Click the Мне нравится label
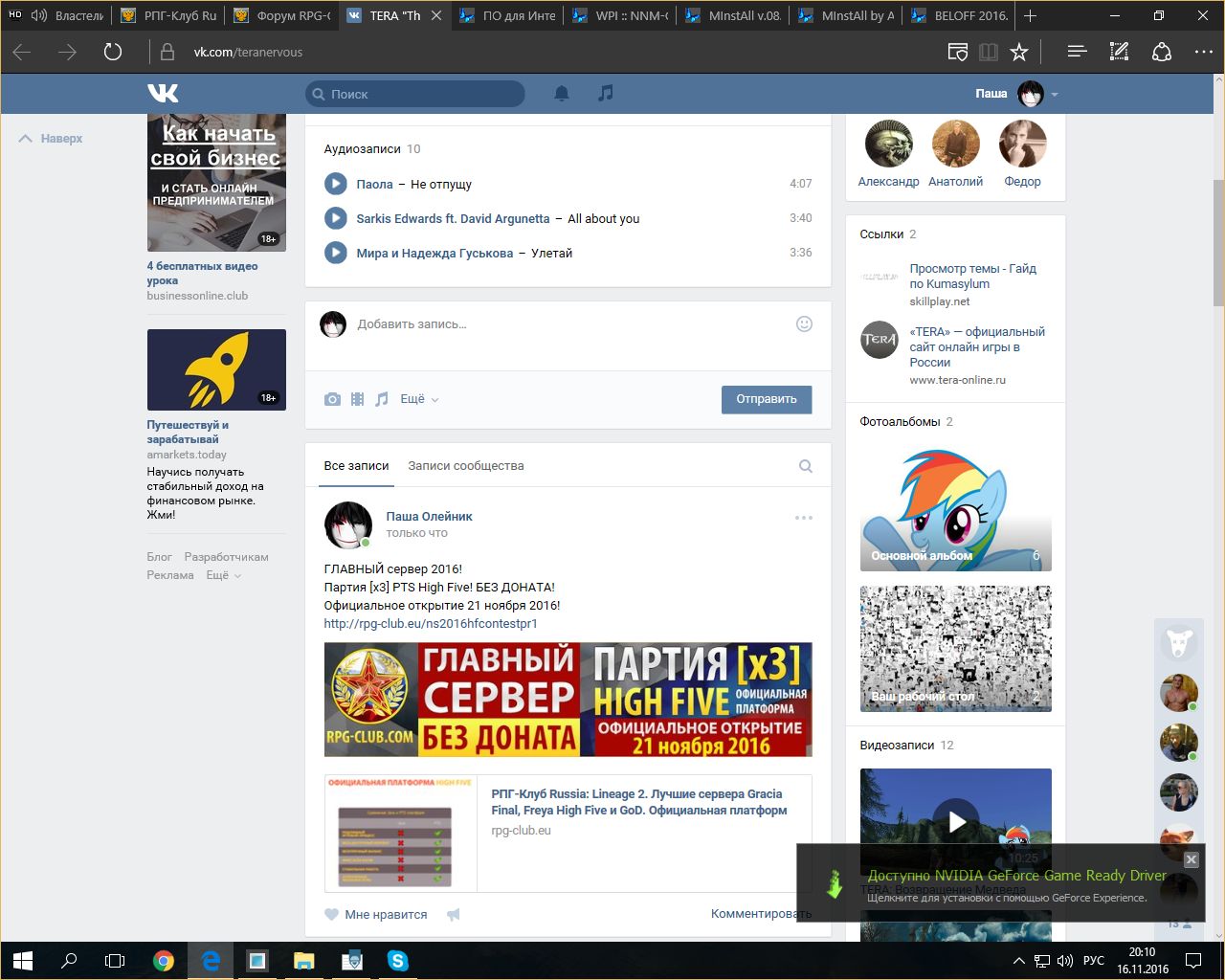 pyautogui.click(x=386, y=914)
